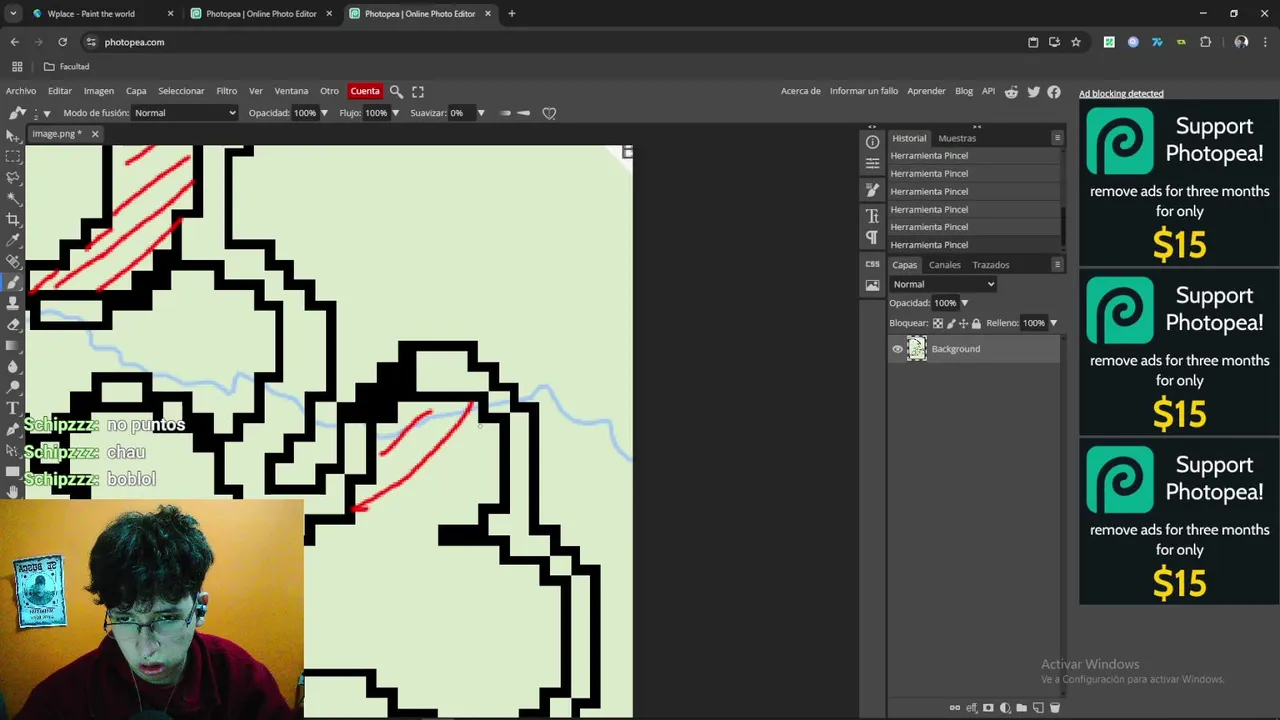The height and width of the screenshot is (720, 1280).
Task: Open Photopea Facebook page icon
Action: point(1054,91)
